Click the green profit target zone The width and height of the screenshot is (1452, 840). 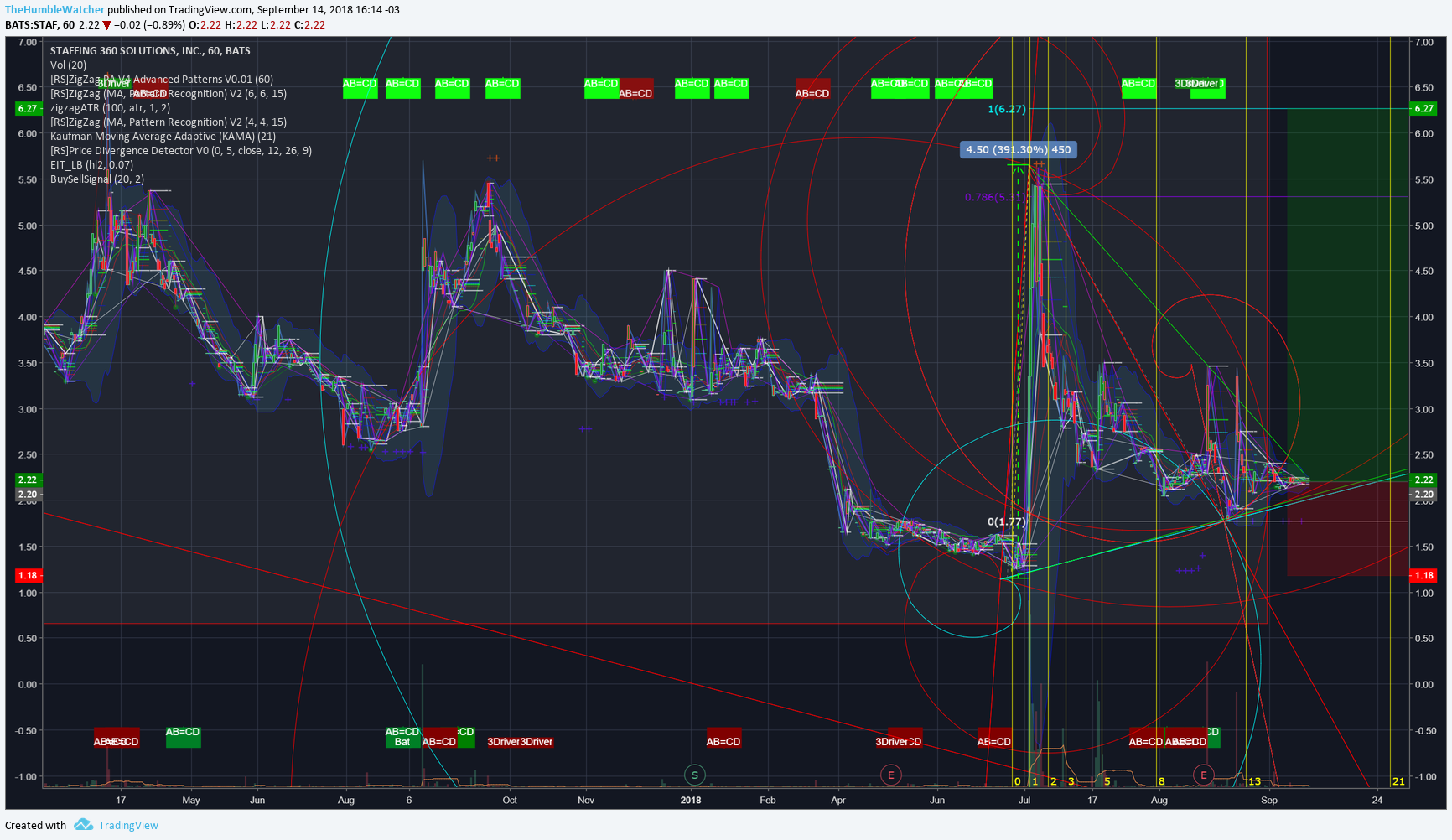pos(1348,295)
